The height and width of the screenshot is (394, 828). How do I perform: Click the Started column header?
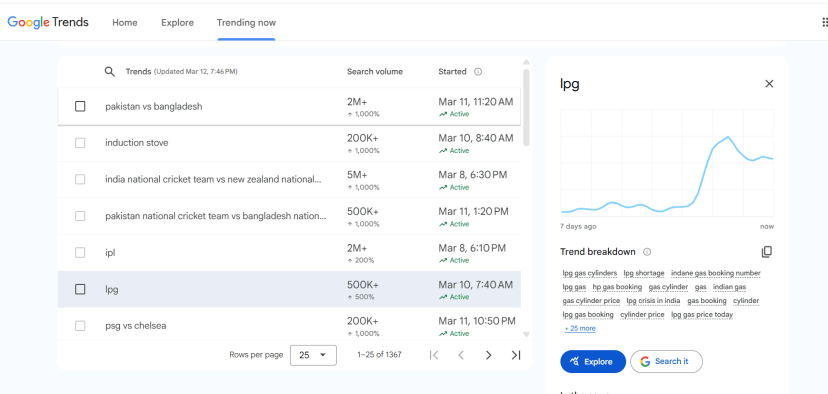[x=453, y=72]
